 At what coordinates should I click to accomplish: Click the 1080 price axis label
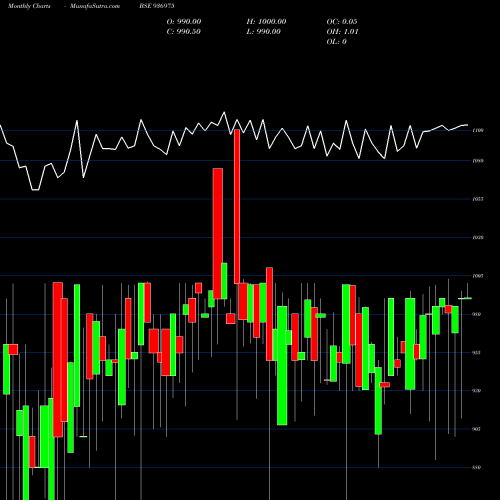(478, 161)
